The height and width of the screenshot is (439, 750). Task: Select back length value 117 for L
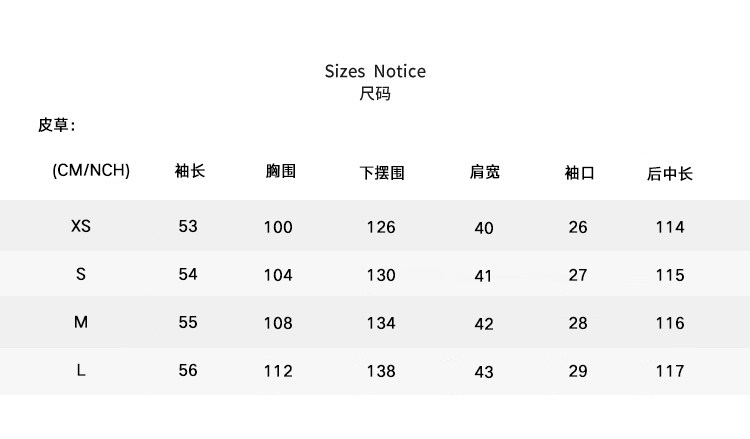pos(670,371)
